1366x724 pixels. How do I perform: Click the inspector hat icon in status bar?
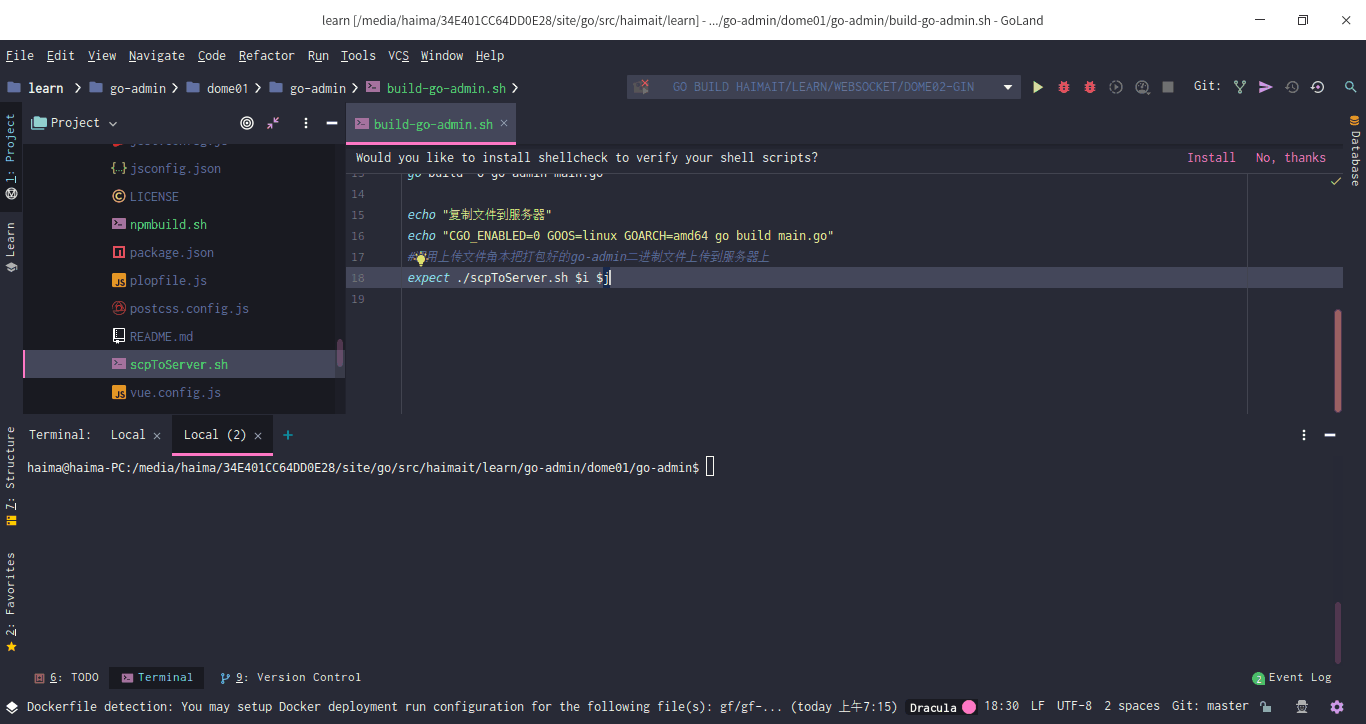[1302, 707]
